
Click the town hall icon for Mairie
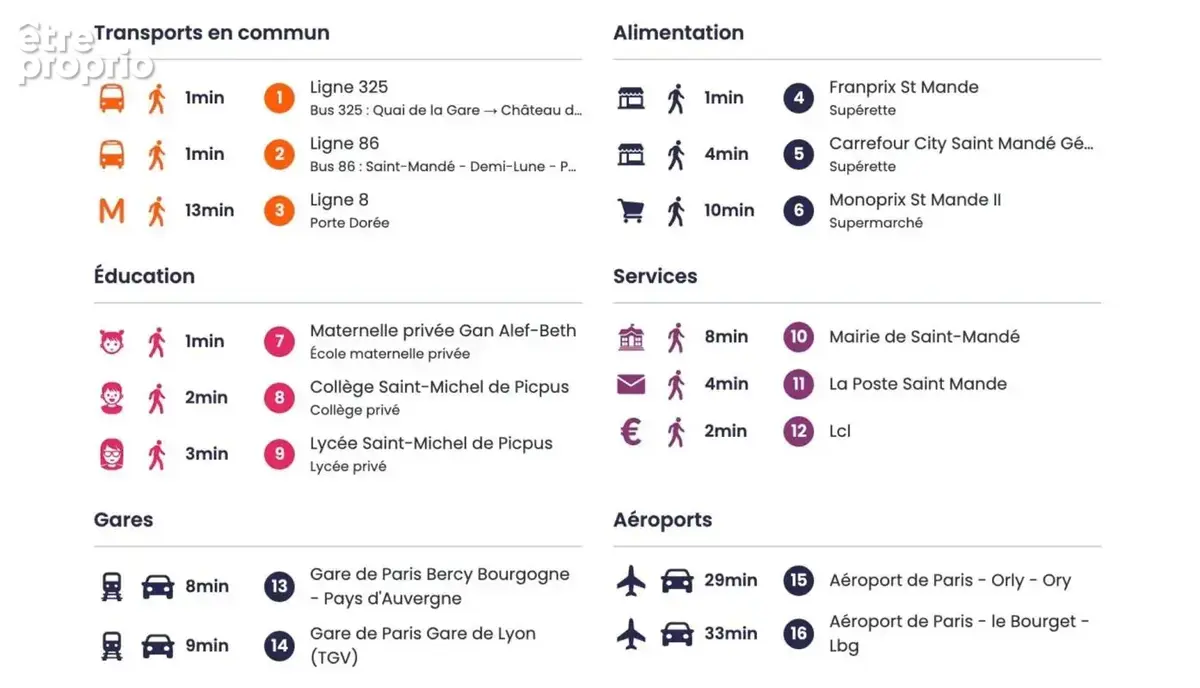(631, 338)
